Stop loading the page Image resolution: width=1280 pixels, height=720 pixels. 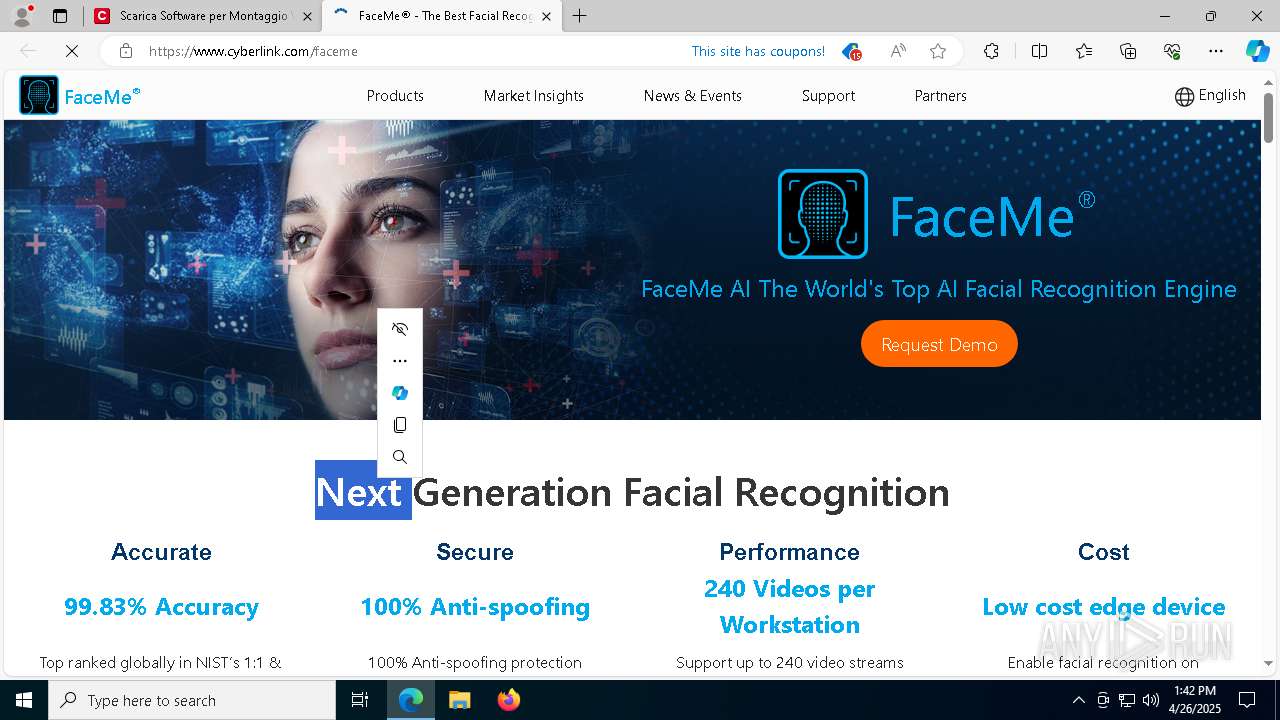pos(72,51)
